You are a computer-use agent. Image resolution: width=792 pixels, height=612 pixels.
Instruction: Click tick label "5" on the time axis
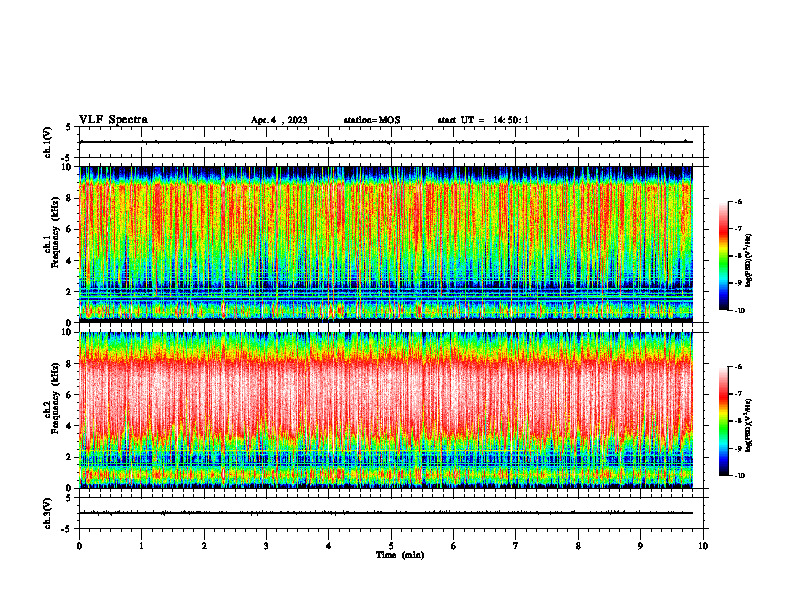pyautogui.click(x=391, y=546)
